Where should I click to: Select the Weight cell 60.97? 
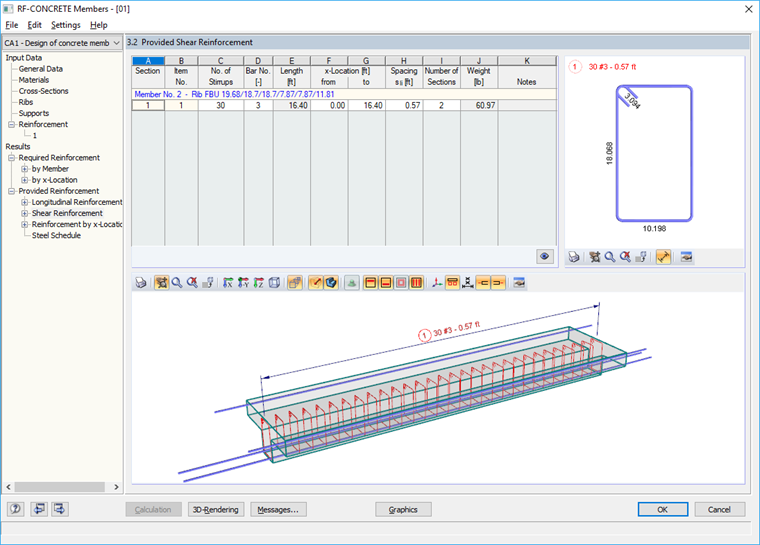click(479, 105)
